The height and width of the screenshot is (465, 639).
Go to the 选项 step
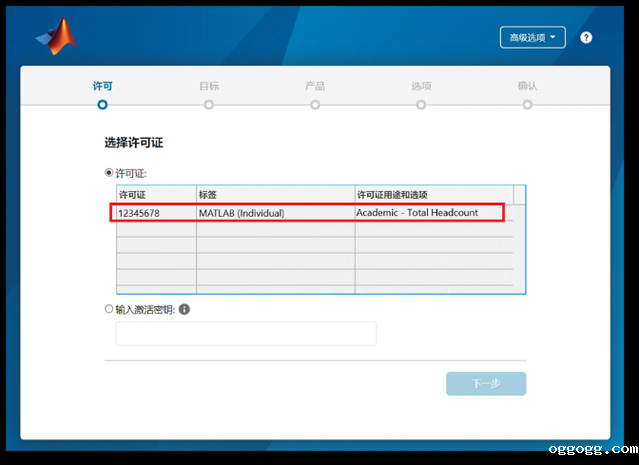coord(421,95)
